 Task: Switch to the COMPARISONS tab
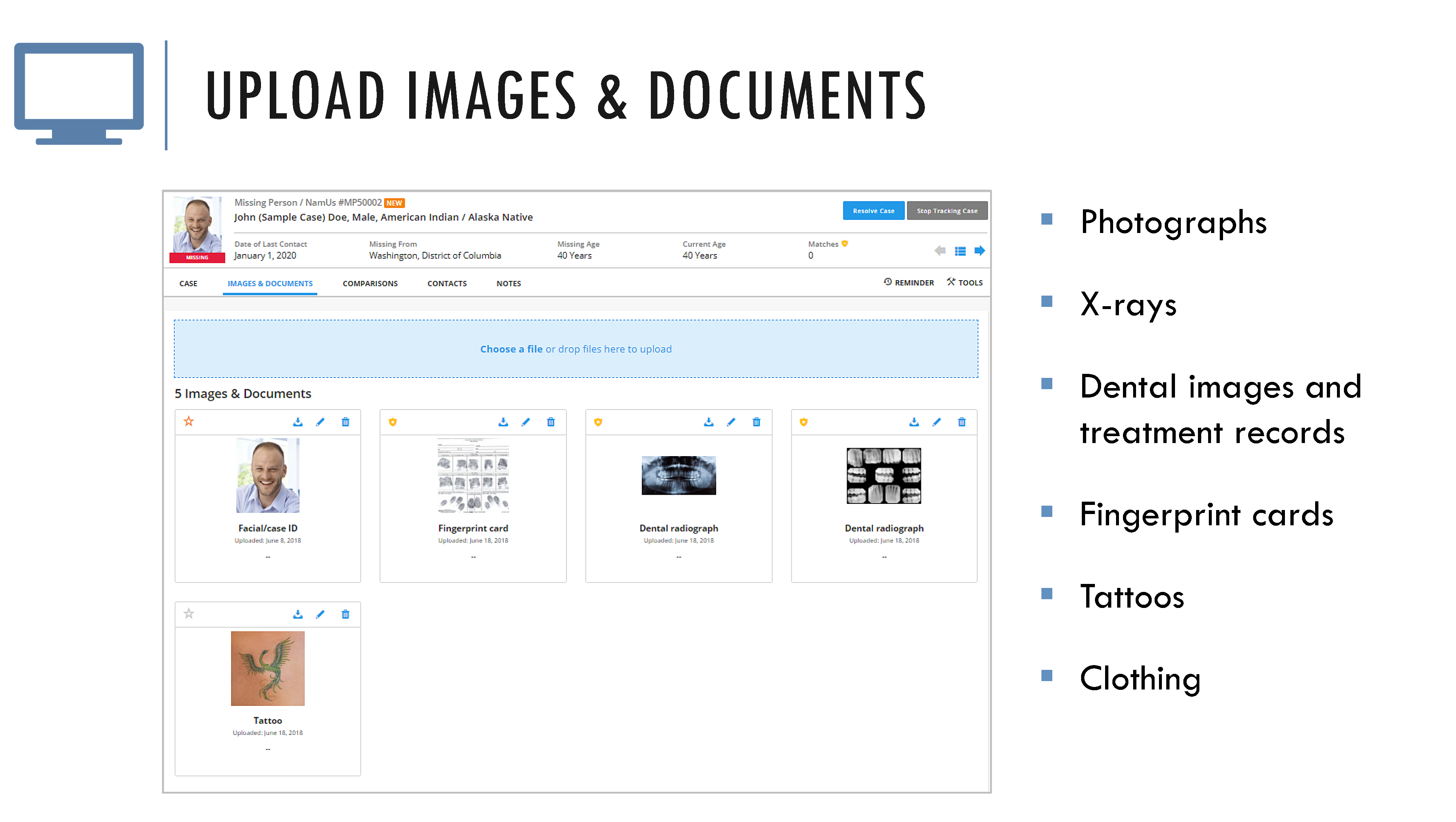[370, 283]
